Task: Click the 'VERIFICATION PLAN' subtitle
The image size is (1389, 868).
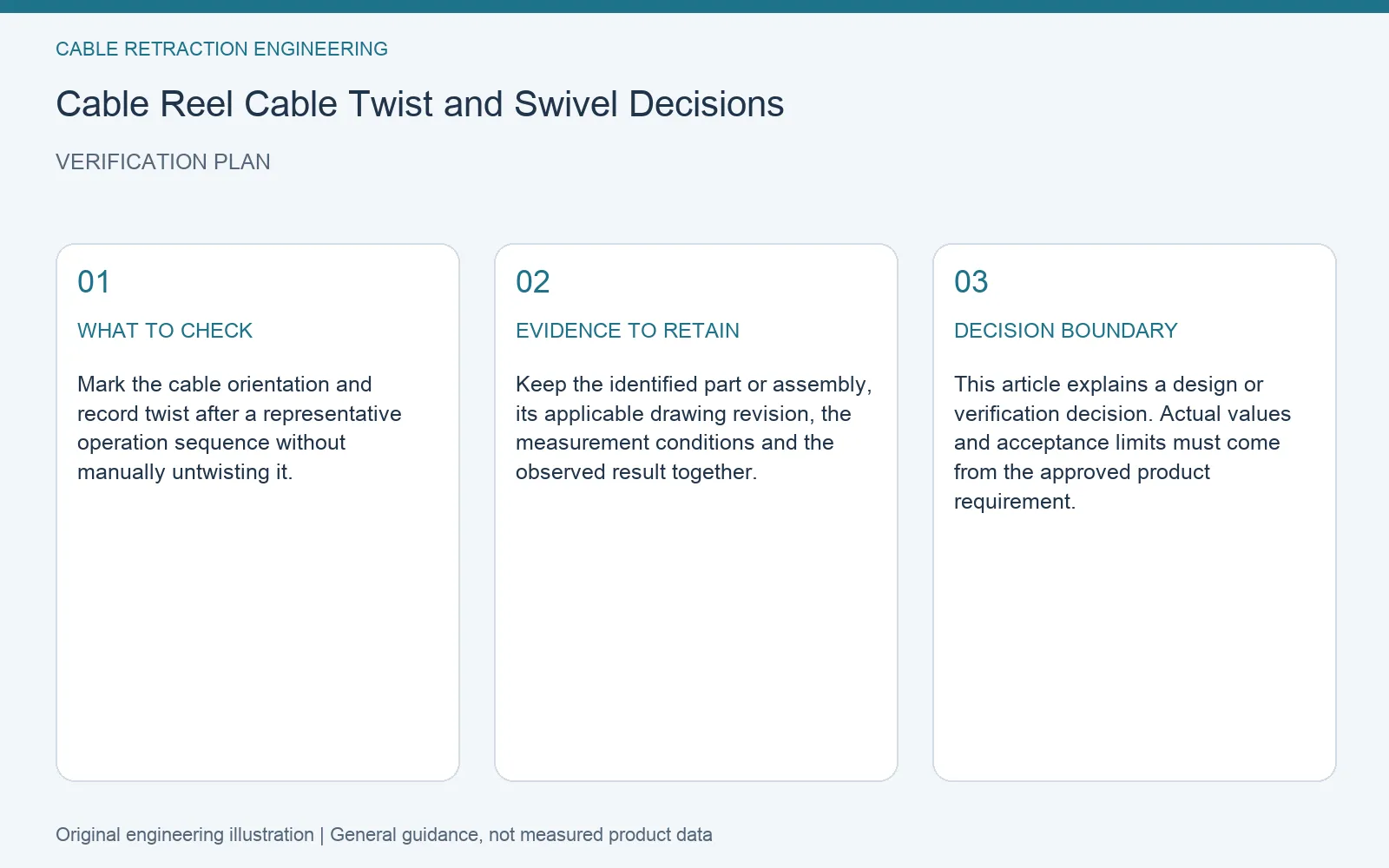Action: tap(163, 162)
